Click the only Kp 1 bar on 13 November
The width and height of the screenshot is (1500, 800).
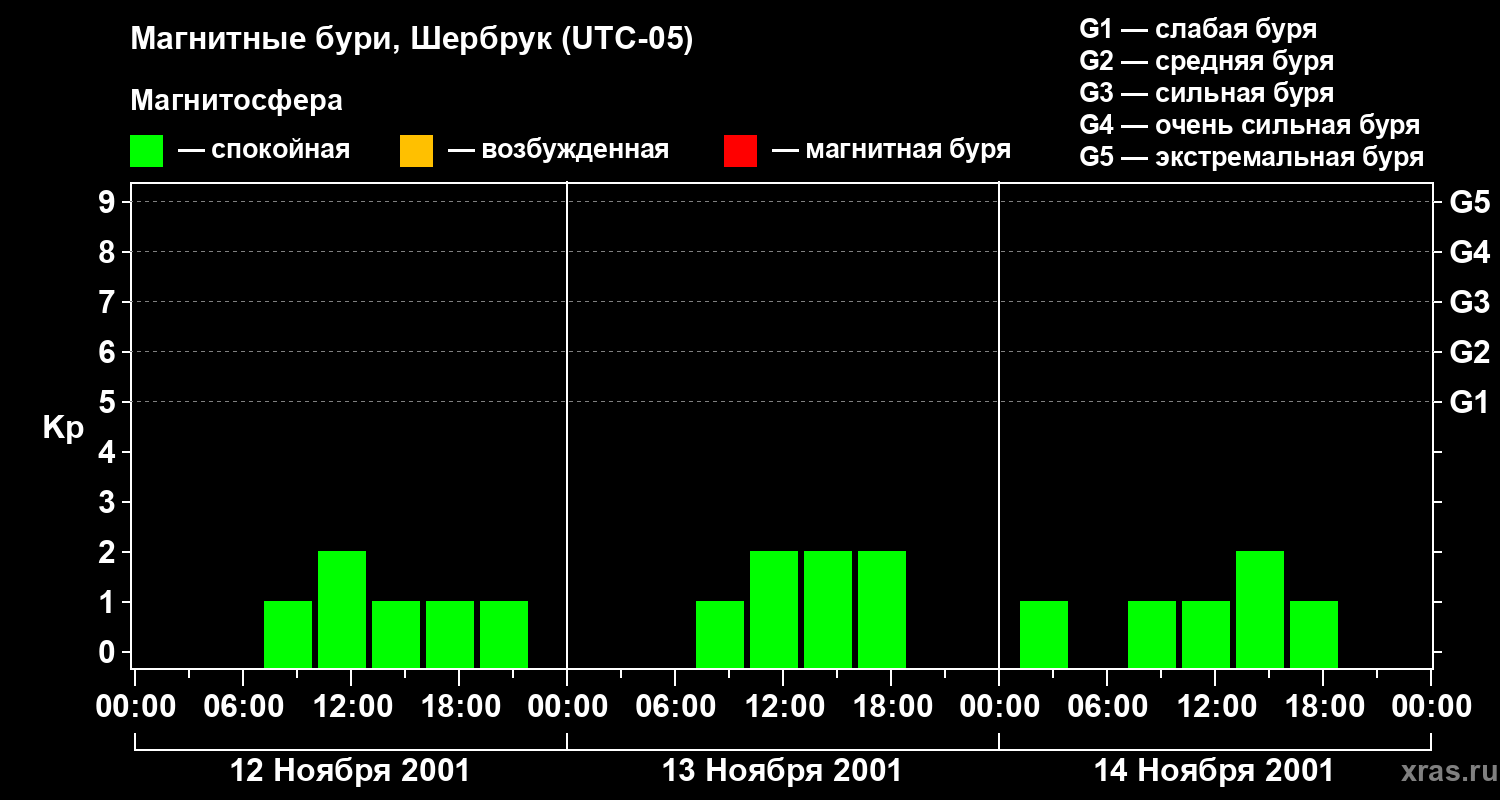point(720,634)
